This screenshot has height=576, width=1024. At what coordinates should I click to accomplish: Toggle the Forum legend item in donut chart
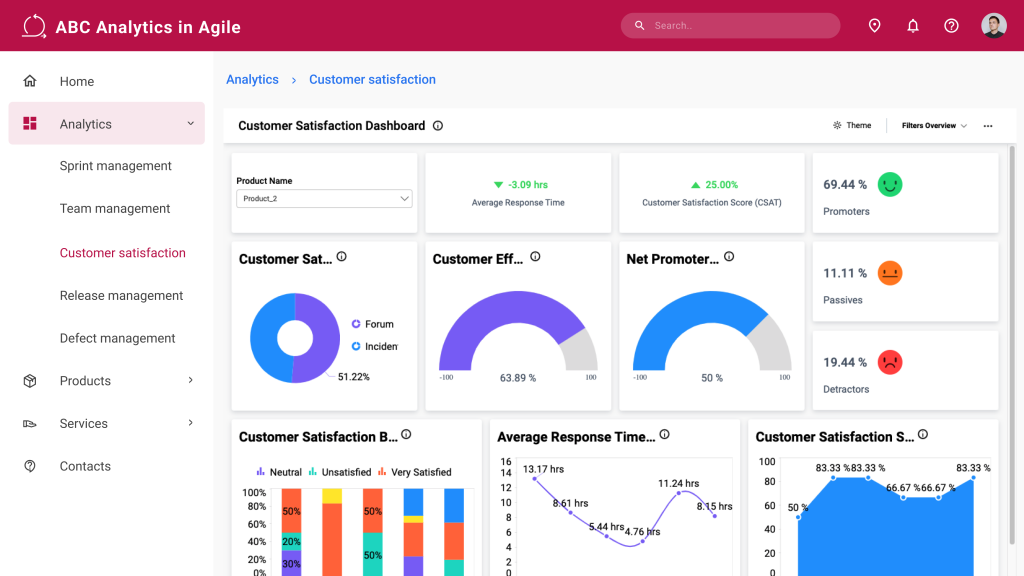tap(373, 324)
